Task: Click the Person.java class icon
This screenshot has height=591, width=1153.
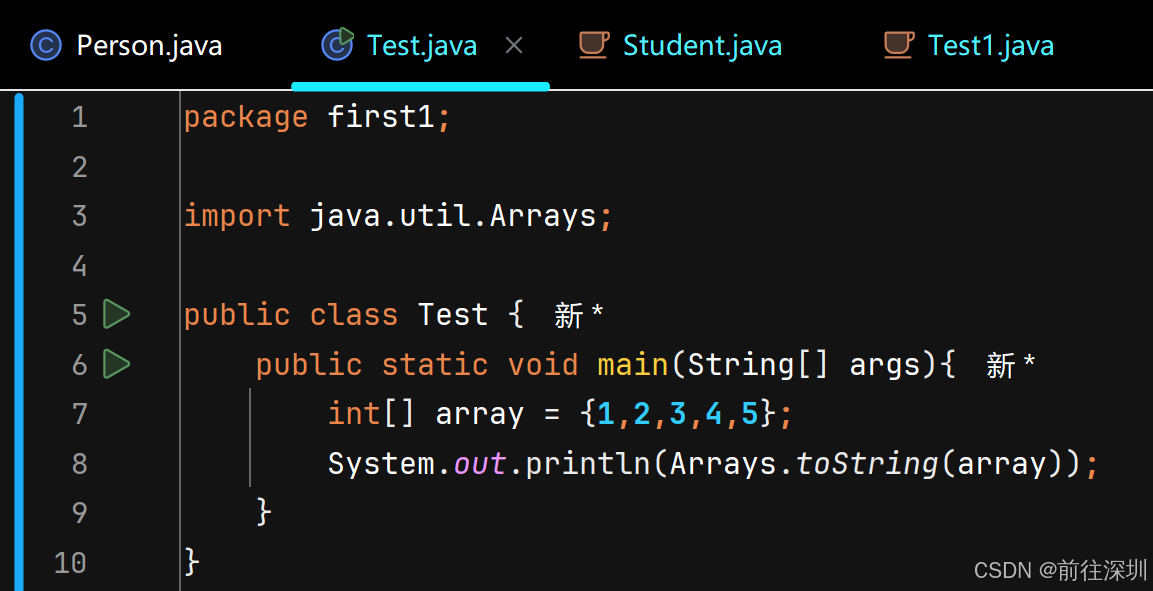Action: coord(46,46)
